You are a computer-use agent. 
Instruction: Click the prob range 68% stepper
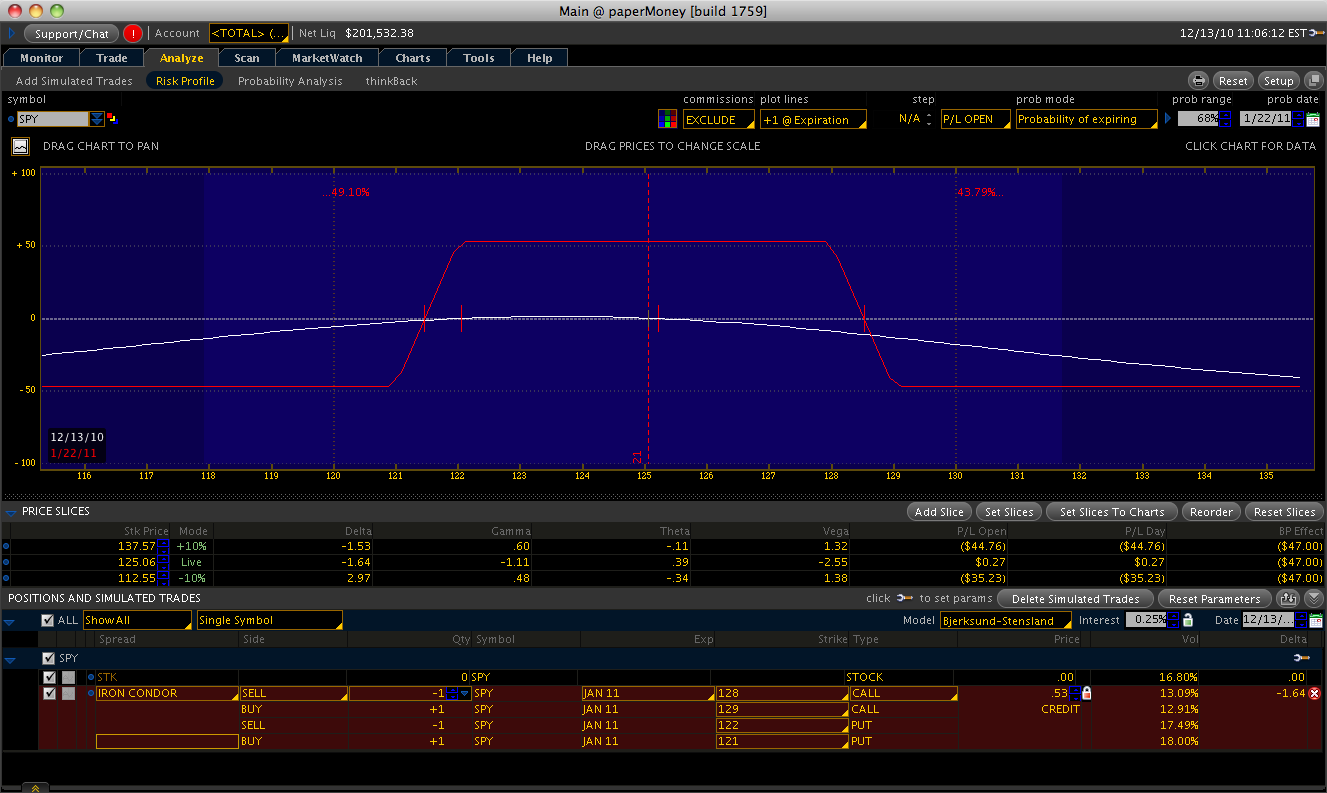click(1225, 119)
